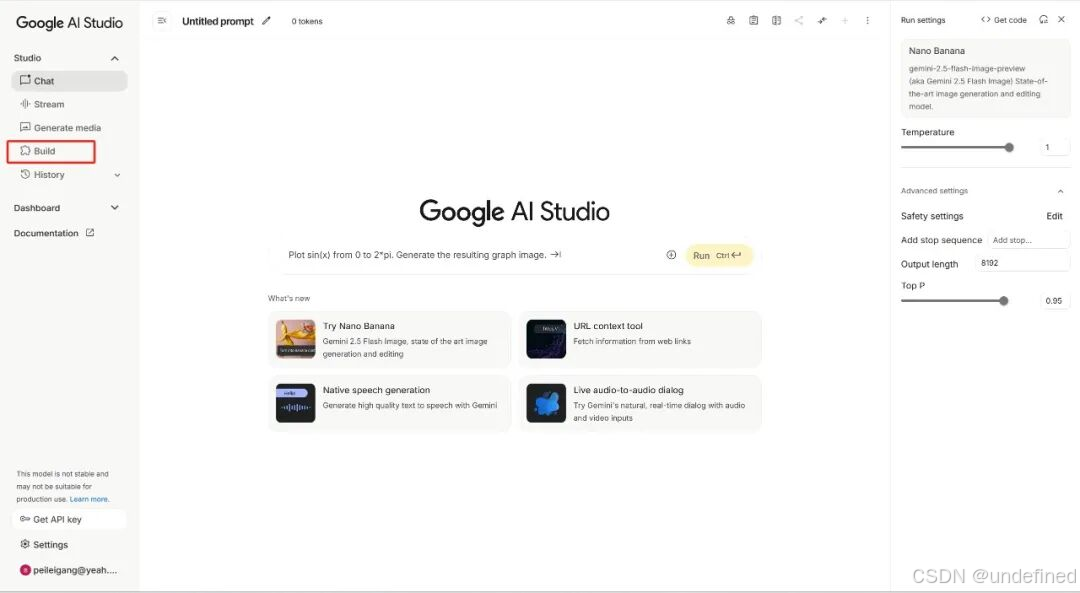The height and width of the screenshot is (593, 1080).
Task: Follow the Learn more link
Action: [89, 499]
